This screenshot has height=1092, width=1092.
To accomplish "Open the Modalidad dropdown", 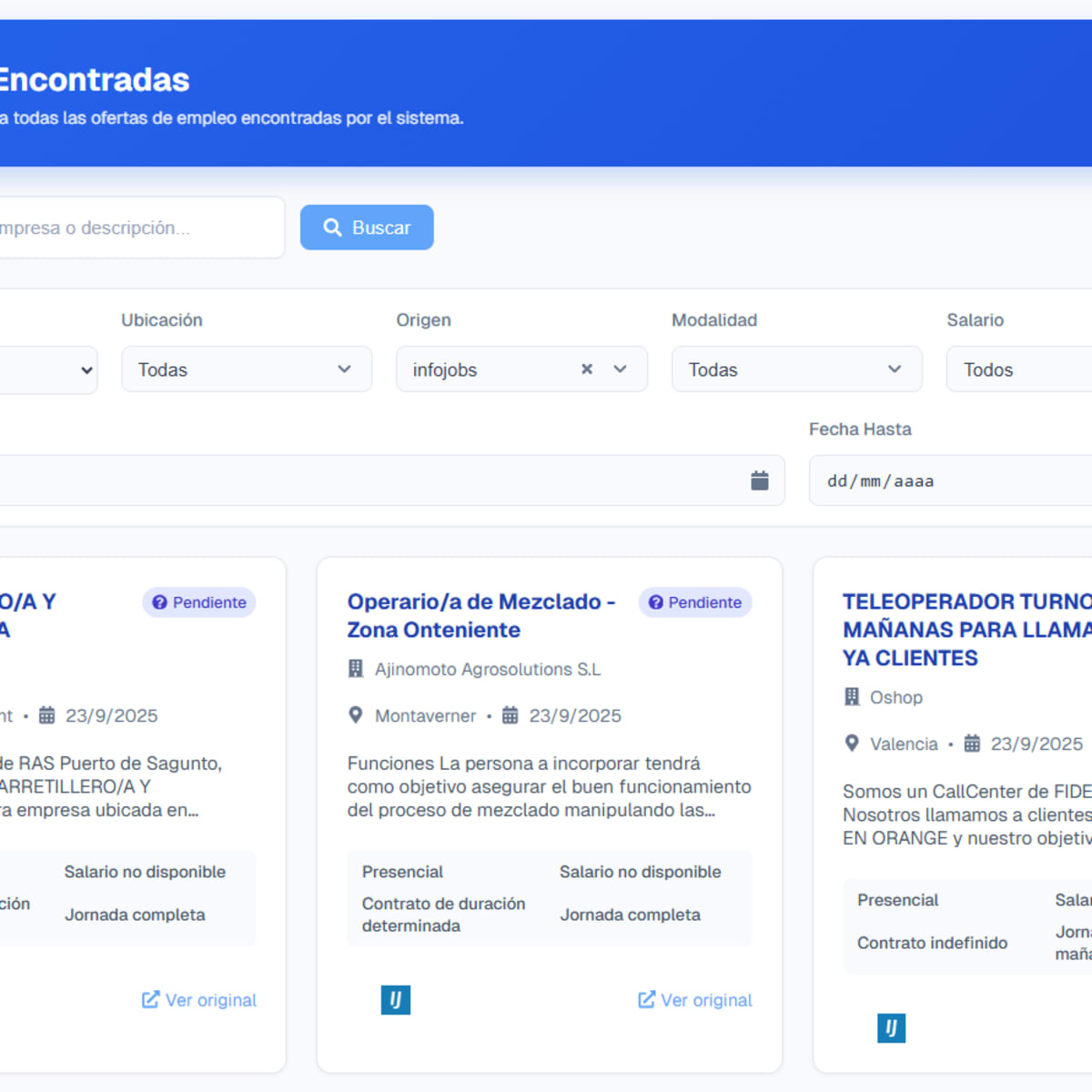I will tap(796, 369).
